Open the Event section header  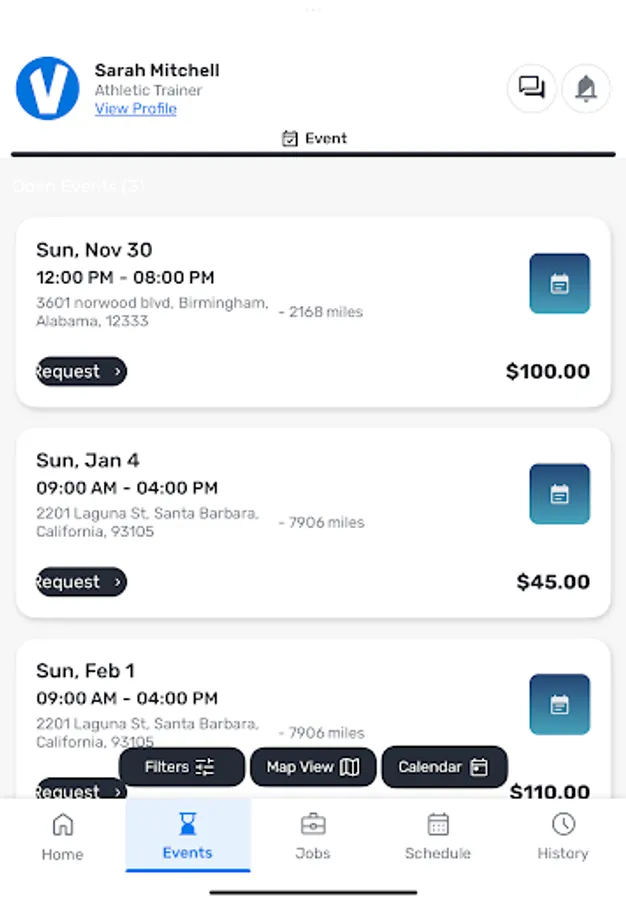(313, 138)
